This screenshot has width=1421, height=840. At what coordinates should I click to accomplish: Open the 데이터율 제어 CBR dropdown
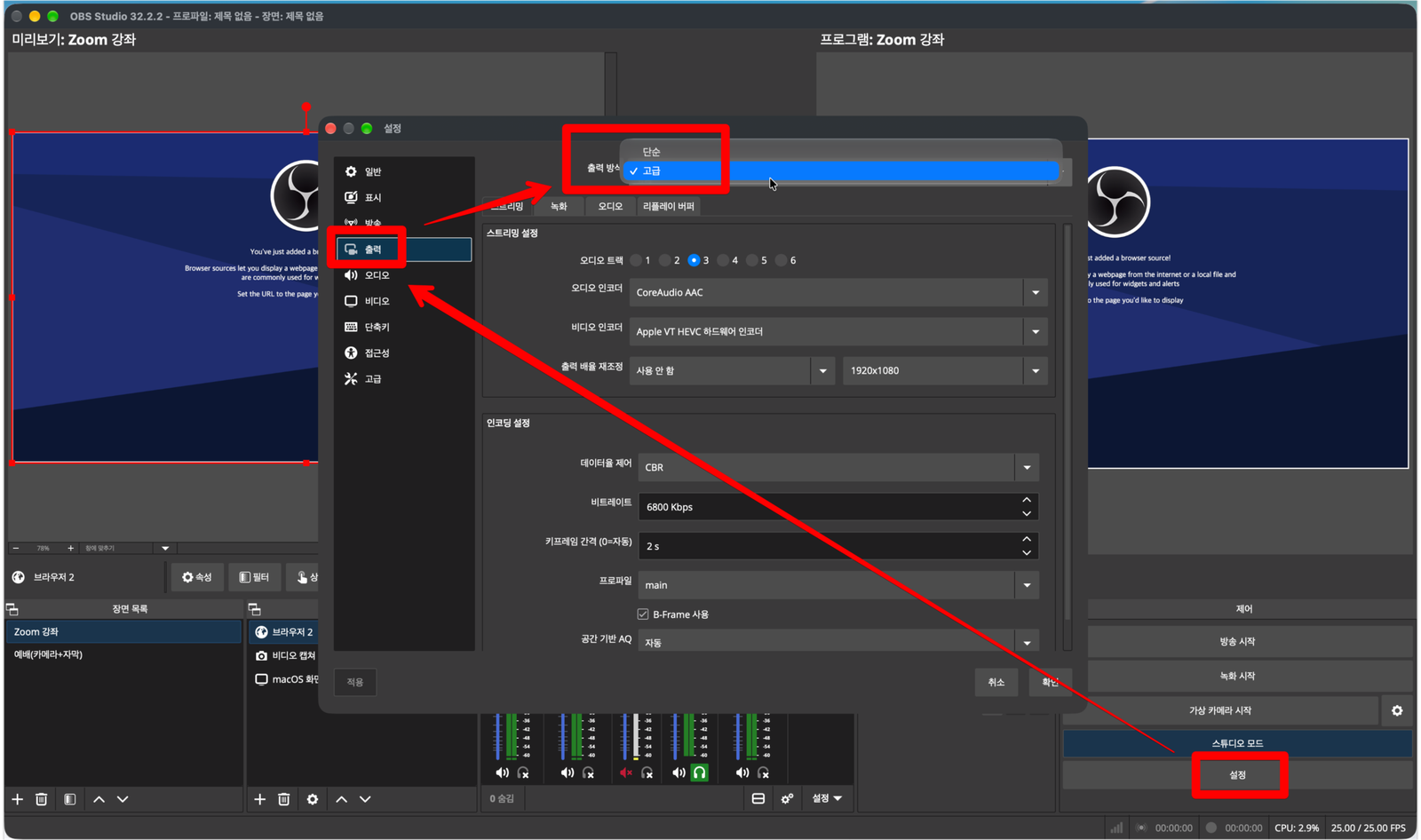pos(838,467)
